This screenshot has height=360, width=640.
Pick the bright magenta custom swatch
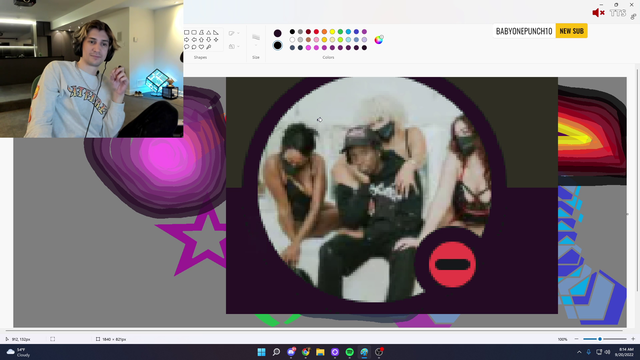coord(308,48)
